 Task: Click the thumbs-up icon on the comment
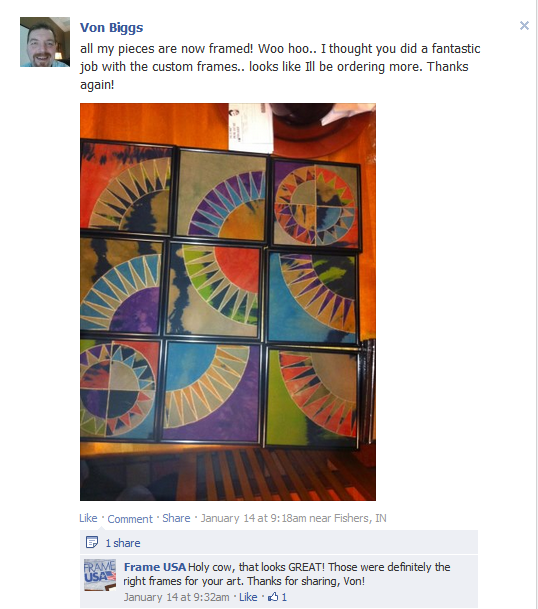click(273, 597)
